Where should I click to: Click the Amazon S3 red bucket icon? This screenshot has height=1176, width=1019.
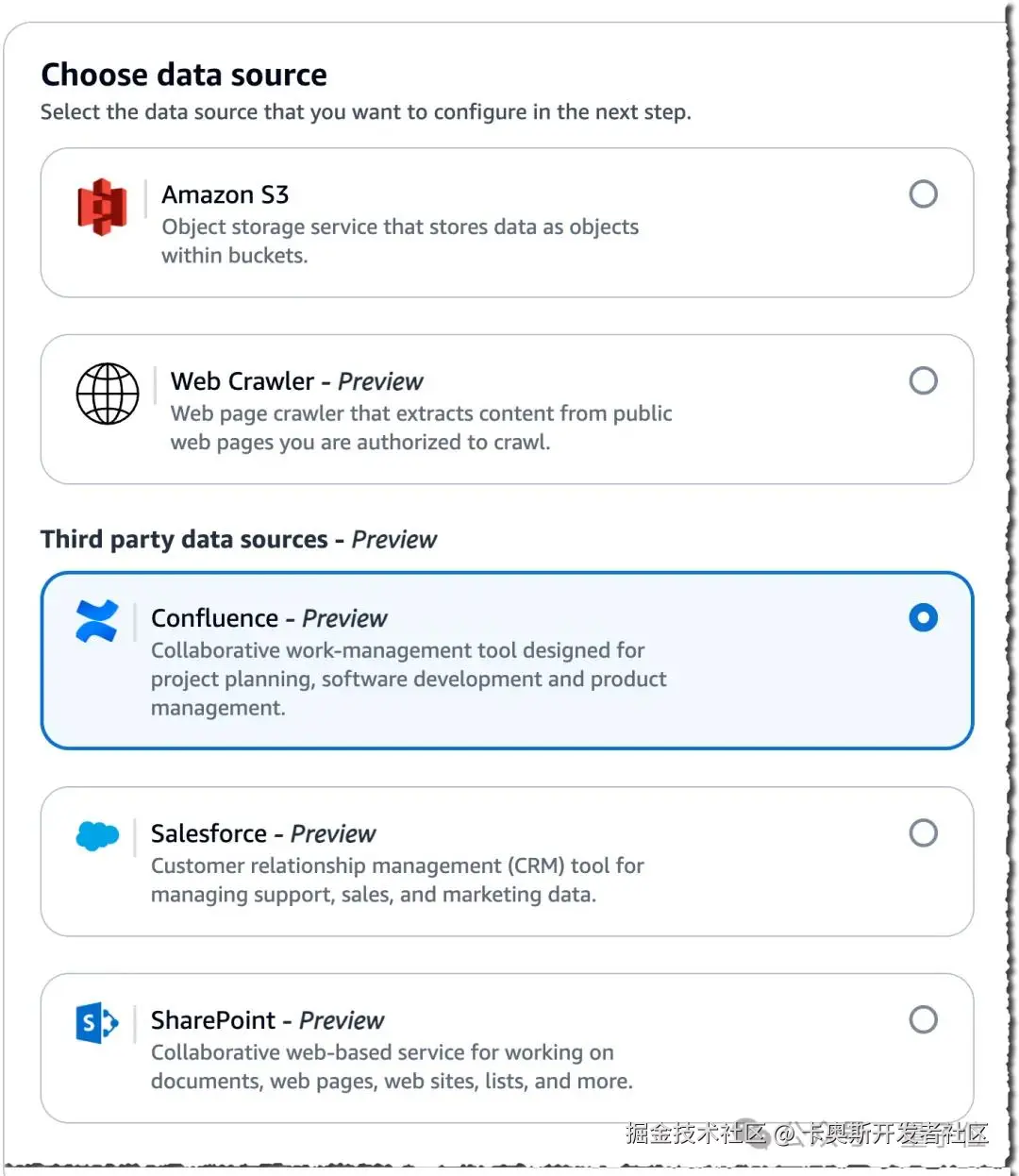pyautogui.click(x=102, y=207)
